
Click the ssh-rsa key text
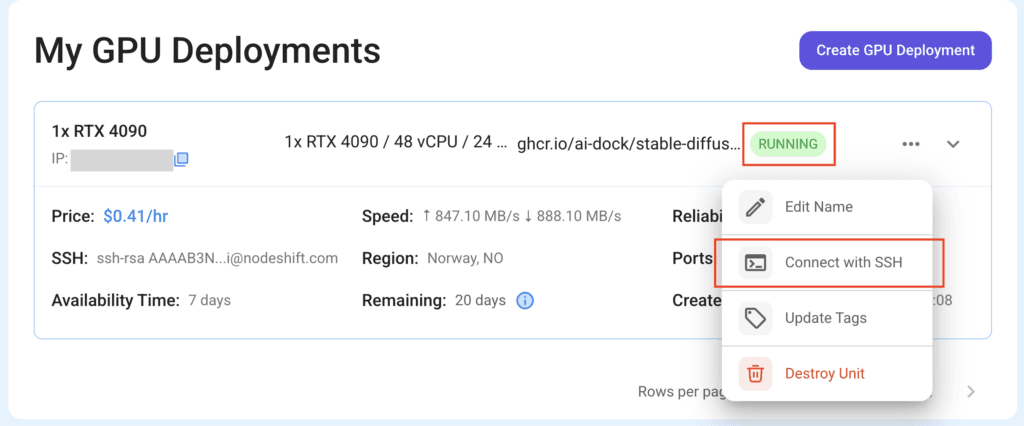tap(217, 258)
